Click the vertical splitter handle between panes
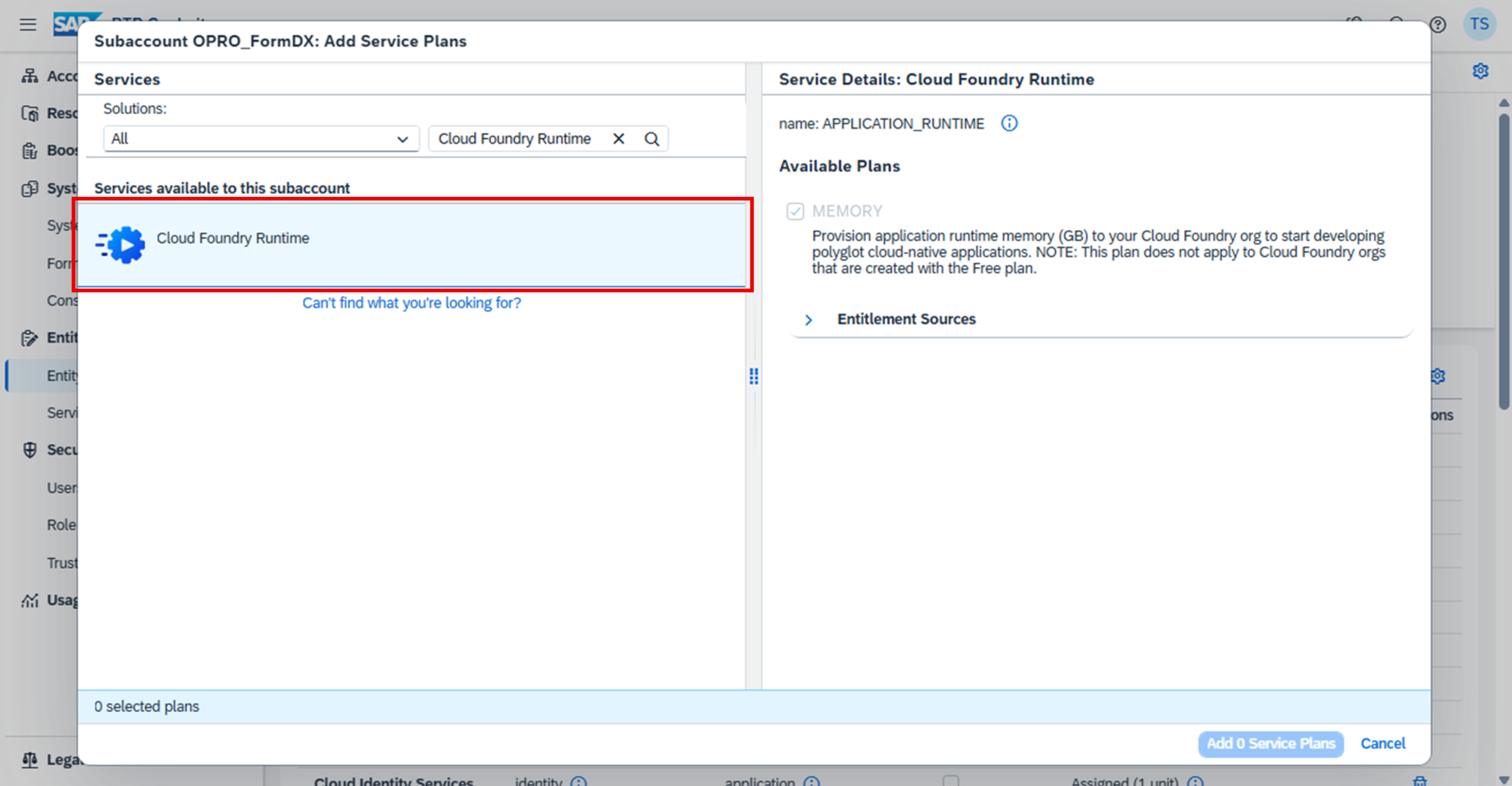This screenshot has width=1512, height=786. pos(753,377)
